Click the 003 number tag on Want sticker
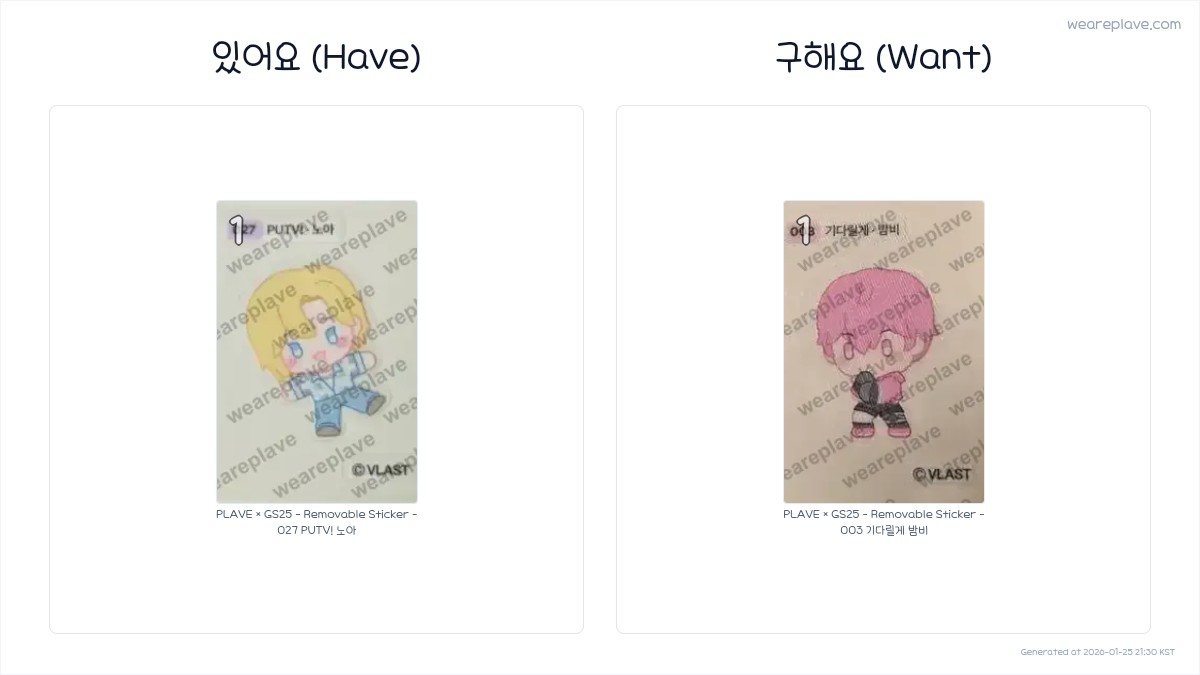1200x675 pixels. point(805,230)
